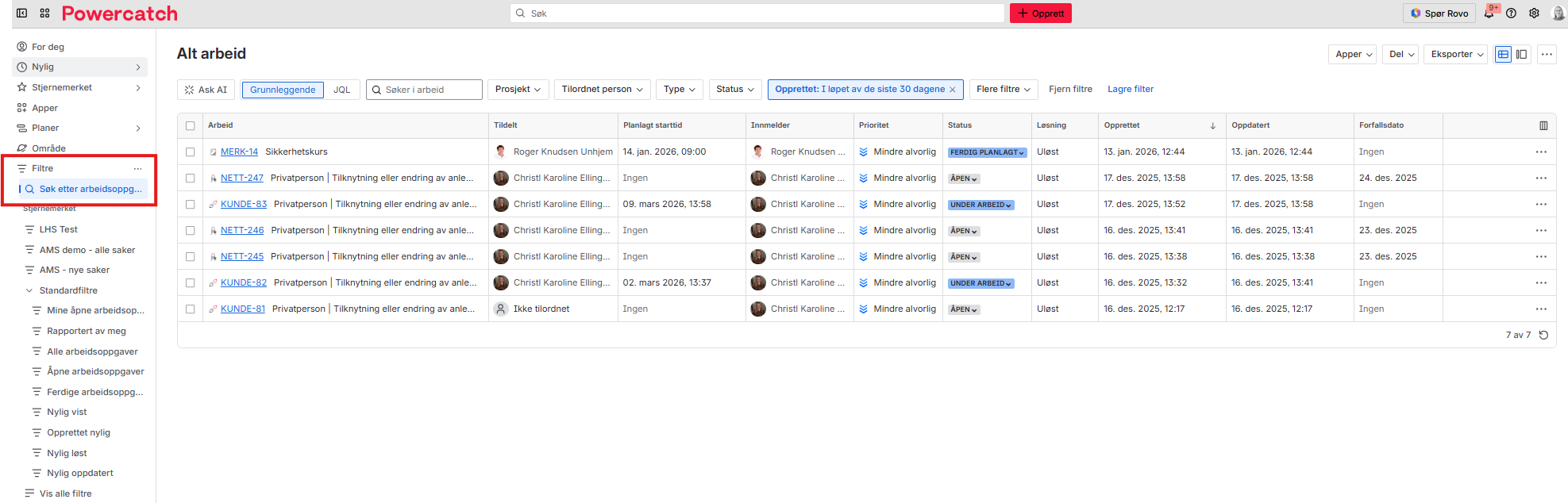Viewport: 1568px width, 503px height.
Task: Open the three-dot menu for MERK-14 row
Action: [1541, 152]
